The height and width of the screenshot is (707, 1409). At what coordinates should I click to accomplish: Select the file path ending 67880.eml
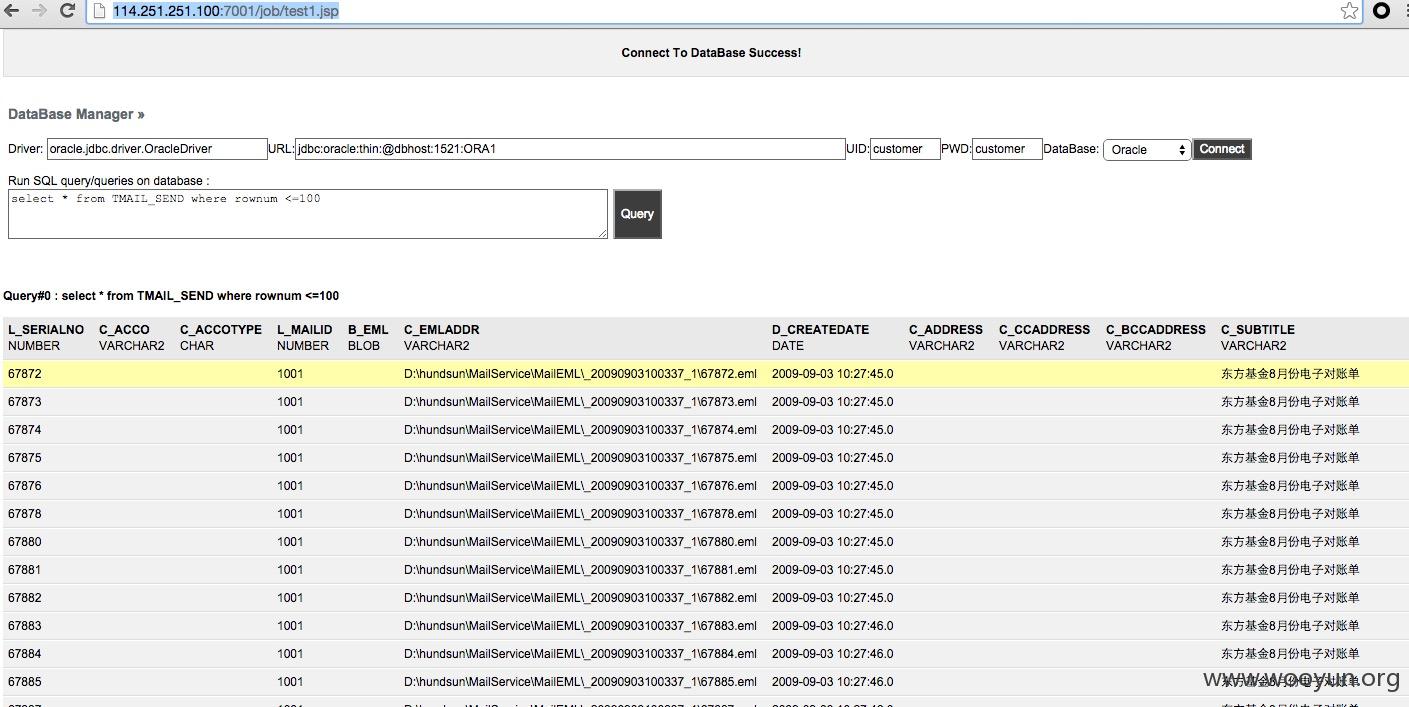tap(580, 542)
